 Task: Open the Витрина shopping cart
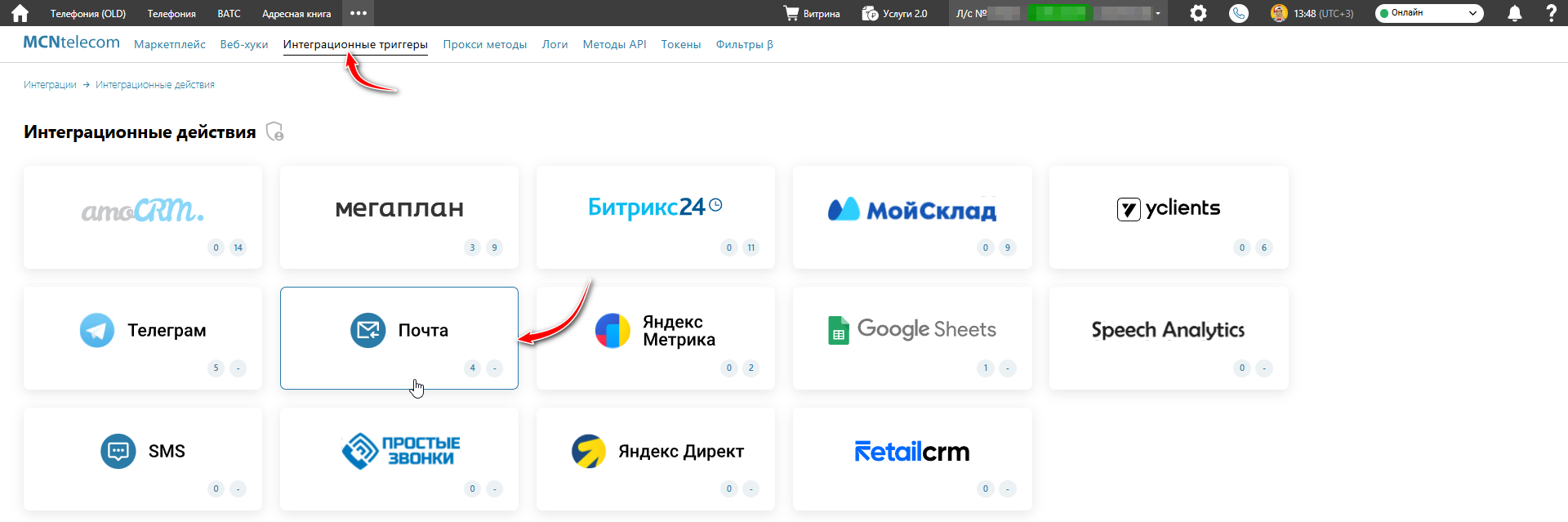[812, 13]
